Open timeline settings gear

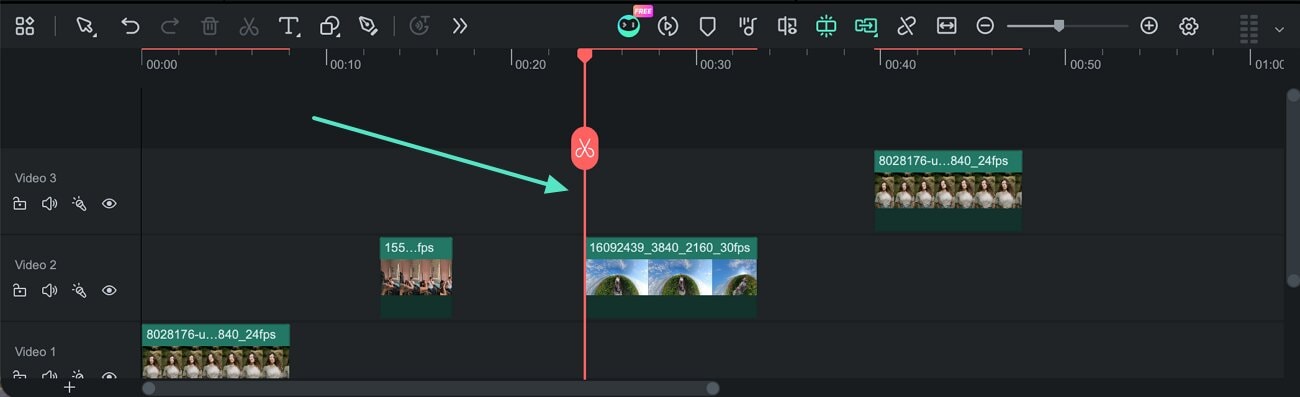click(x=1189, y=27)
